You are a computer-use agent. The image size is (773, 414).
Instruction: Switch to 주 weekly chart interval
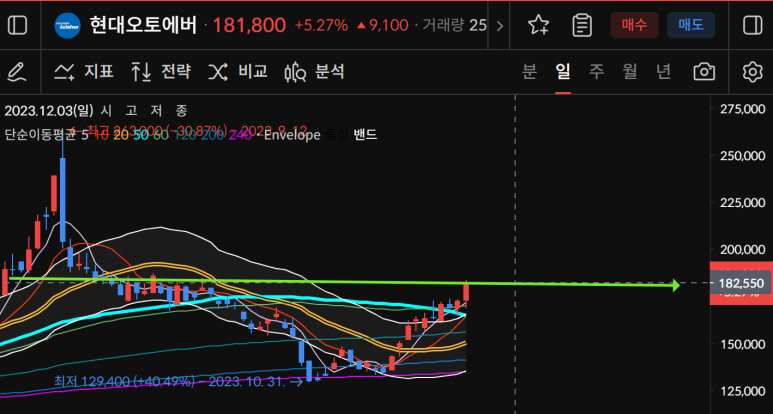click(x=597, y=72)
